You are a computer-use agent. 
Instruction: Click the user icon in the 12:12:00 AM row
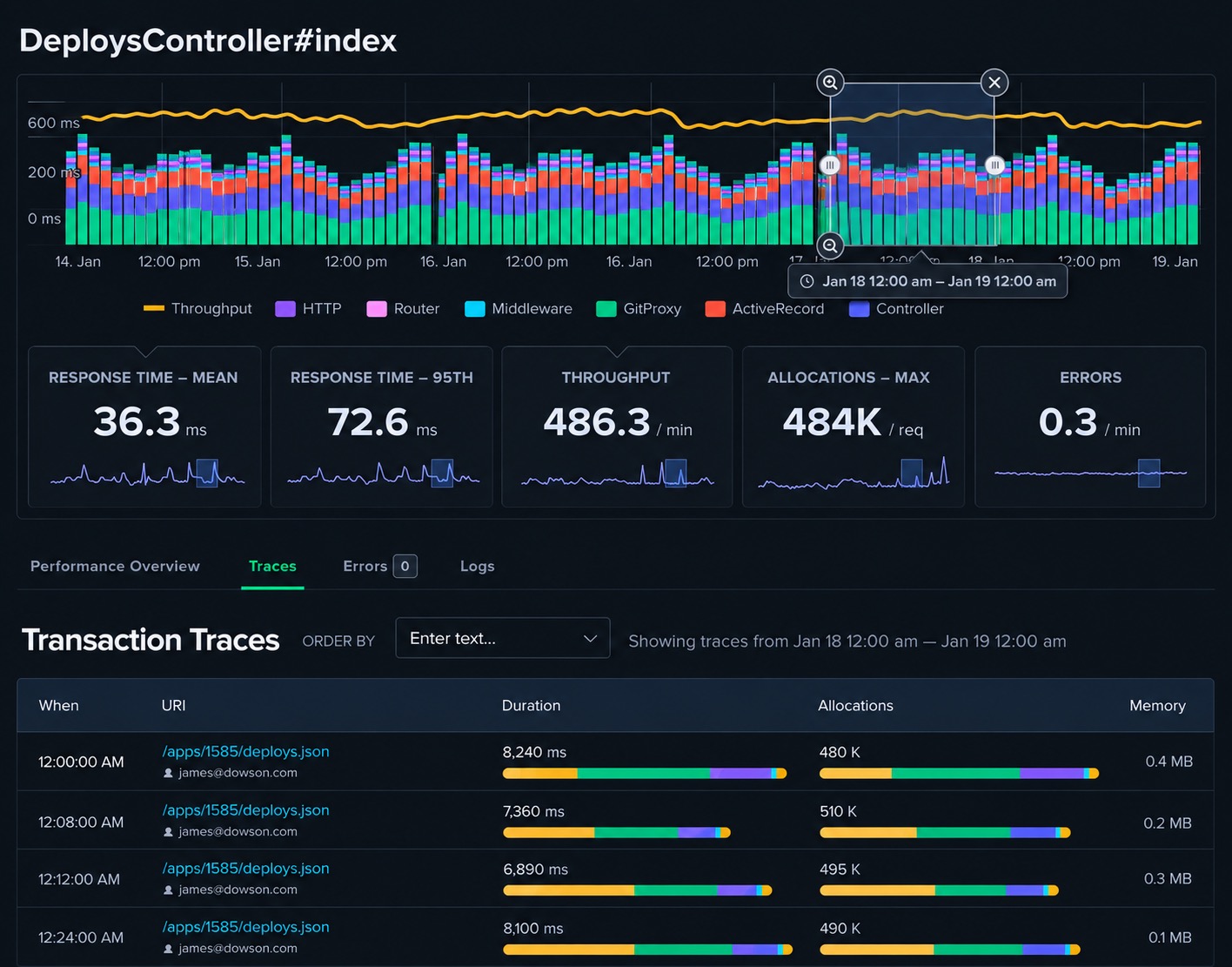[168, 890]
